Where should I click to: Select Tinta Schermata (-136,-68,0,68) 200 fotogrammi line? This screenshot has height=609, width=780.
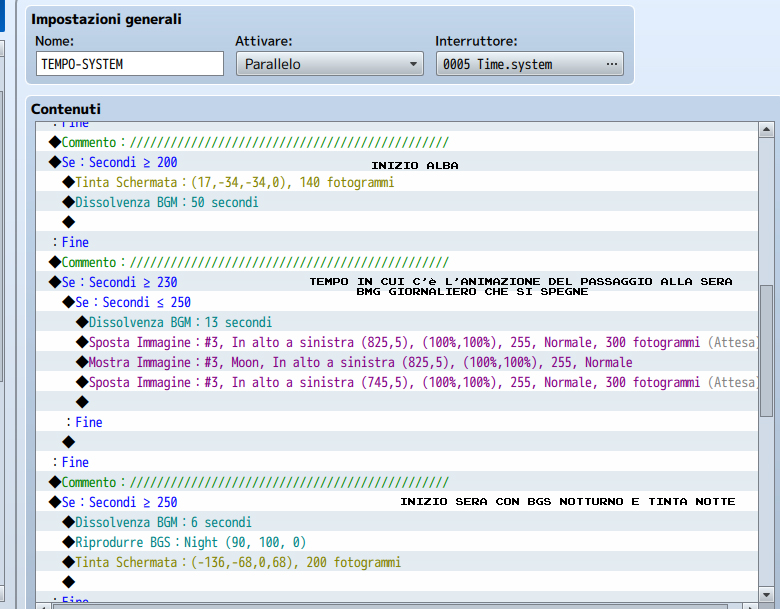pyautogui.click(x=397, y=562)
